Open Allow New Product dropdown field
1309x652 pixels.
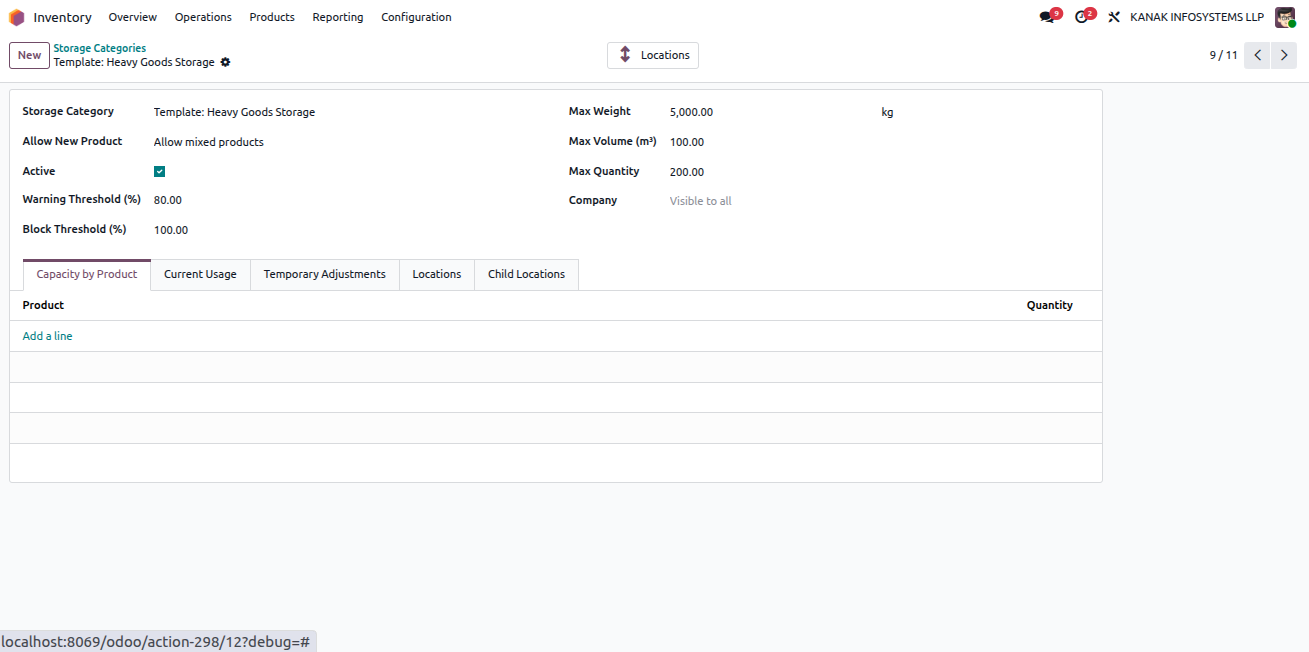tap(349, 142)
